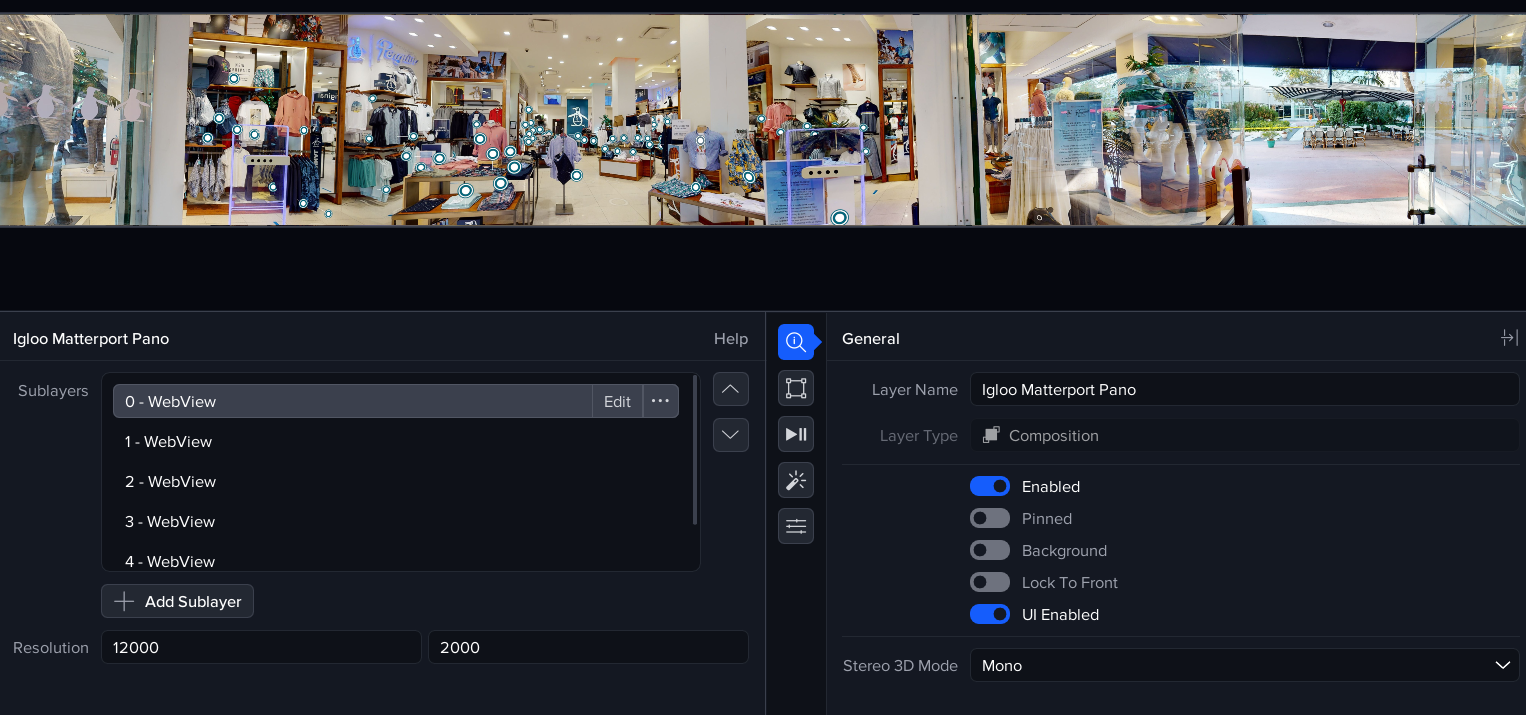
Task: Collapse the properties panel with arrow icon
Action: click(x=1509, y=339)
